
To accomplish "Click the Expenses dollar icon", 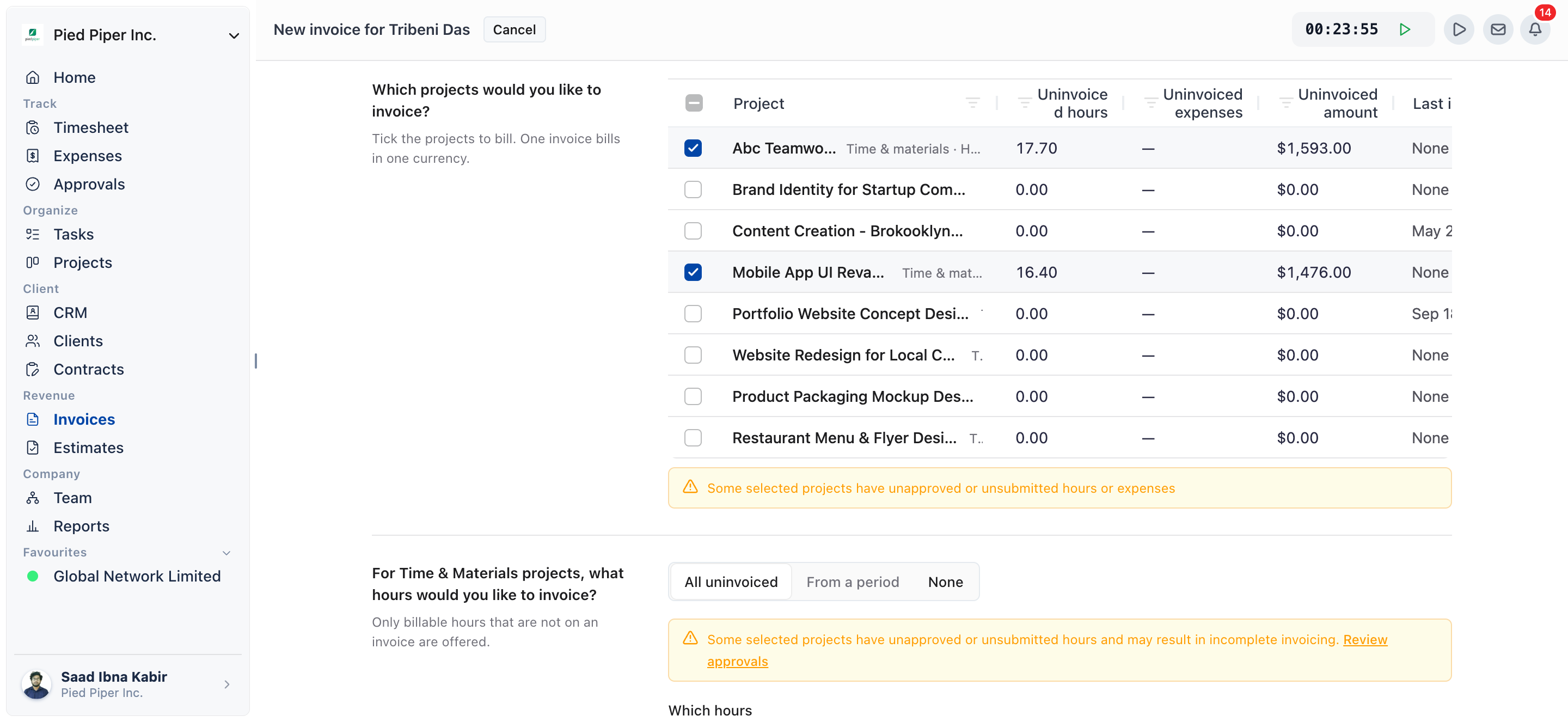I will pos(33,156).
